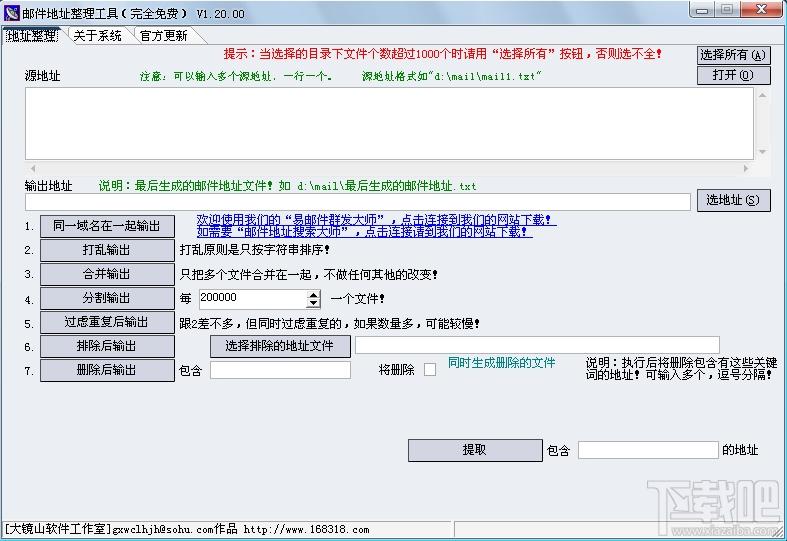
Task: Open the 官方更新 tab
Action: click(164, 36)
